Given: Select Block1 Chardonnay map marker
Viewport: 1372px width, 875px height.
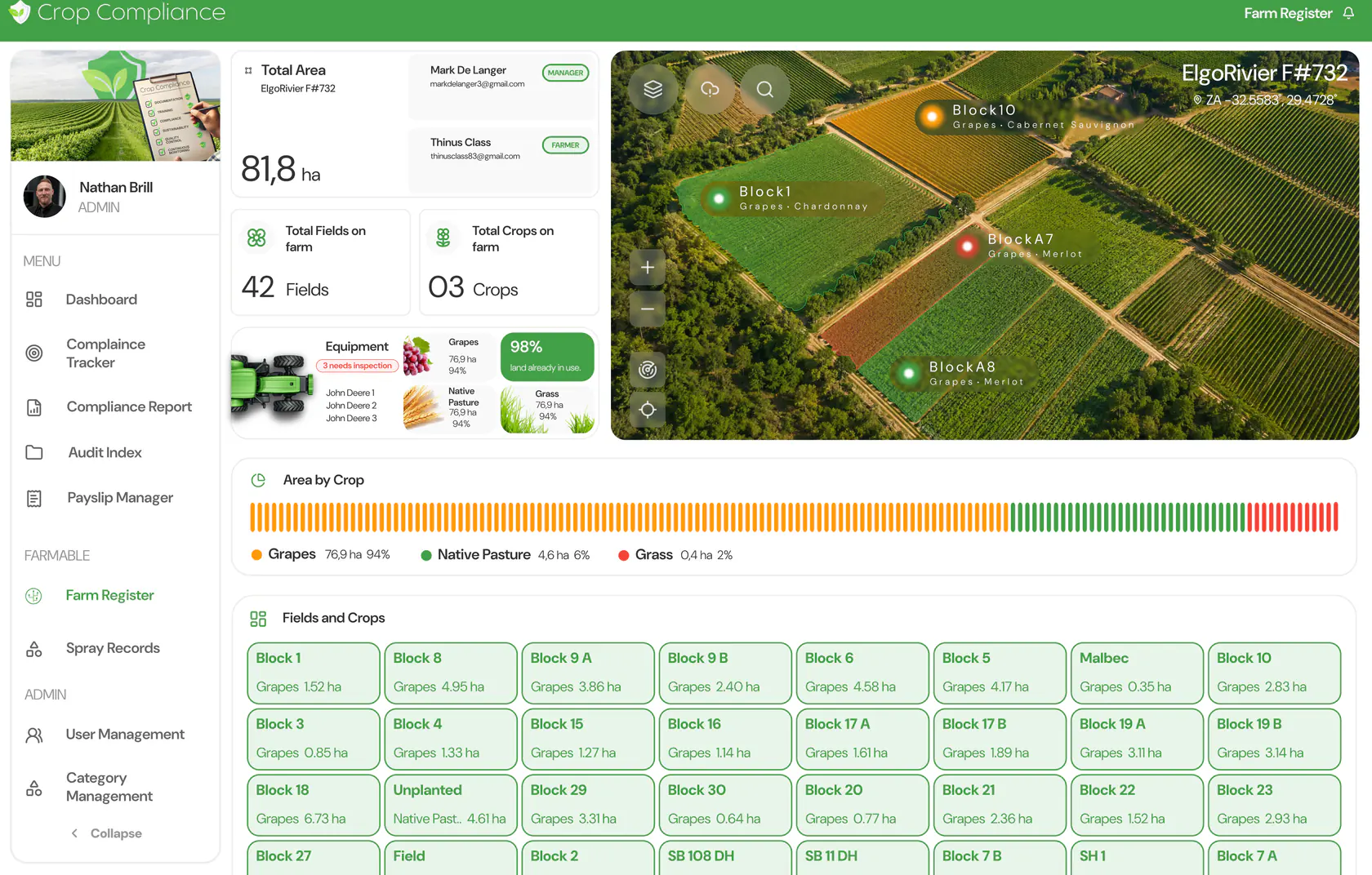Looking at the screenshot, I should (x=719, y=198).
